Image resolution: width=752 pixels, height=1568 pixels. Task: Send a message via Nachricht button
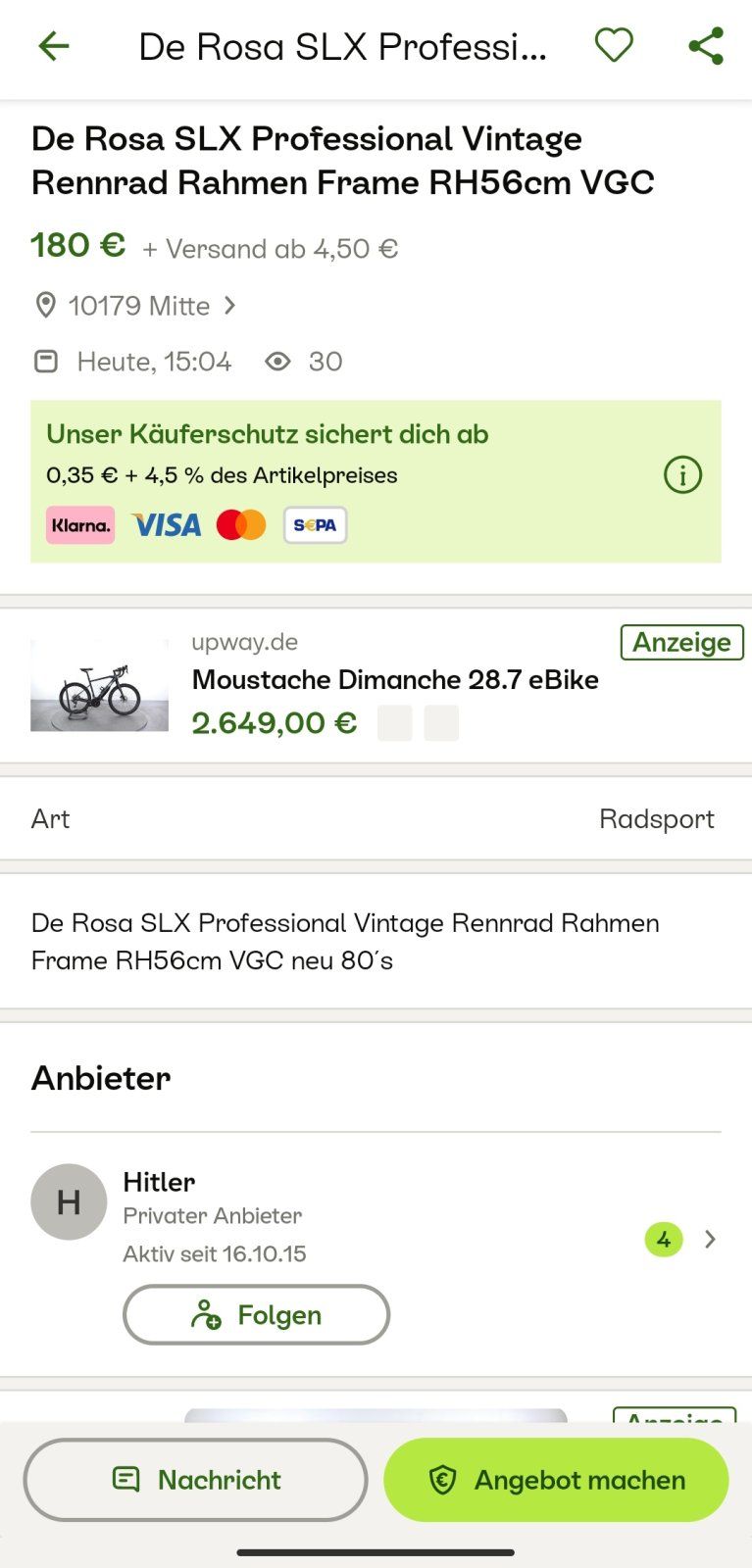195,1480
